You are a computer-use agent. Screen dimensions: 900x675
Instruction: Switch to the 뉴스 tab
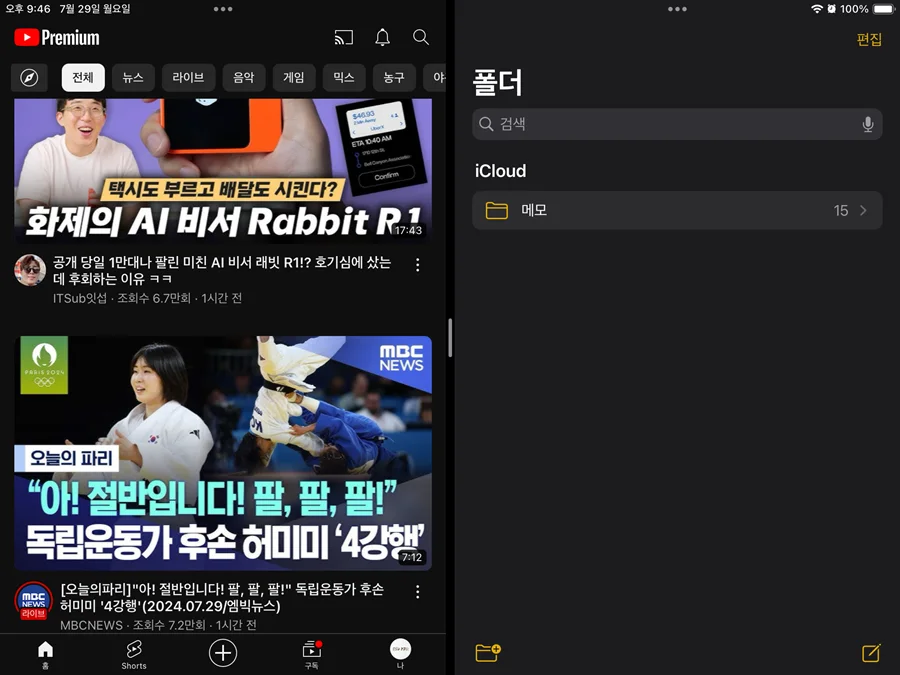(133, 77)
